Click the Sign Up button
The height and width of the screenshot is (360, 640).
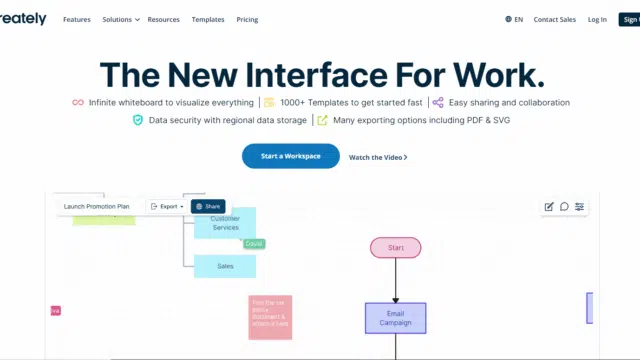(x=629, y=20)
